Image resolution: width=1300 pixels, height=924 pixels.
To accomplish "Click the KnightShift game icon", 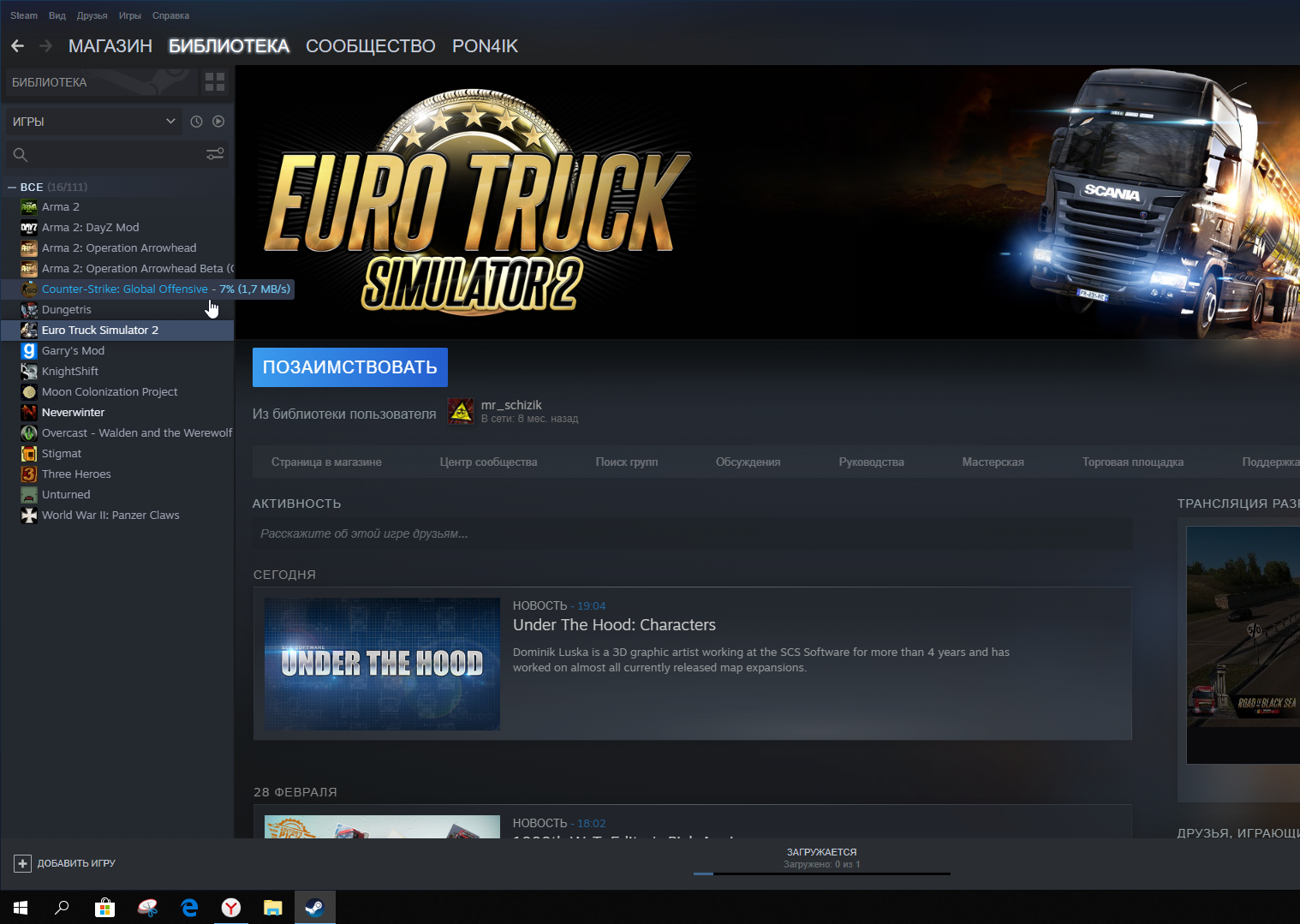I will tap(29, 372).
